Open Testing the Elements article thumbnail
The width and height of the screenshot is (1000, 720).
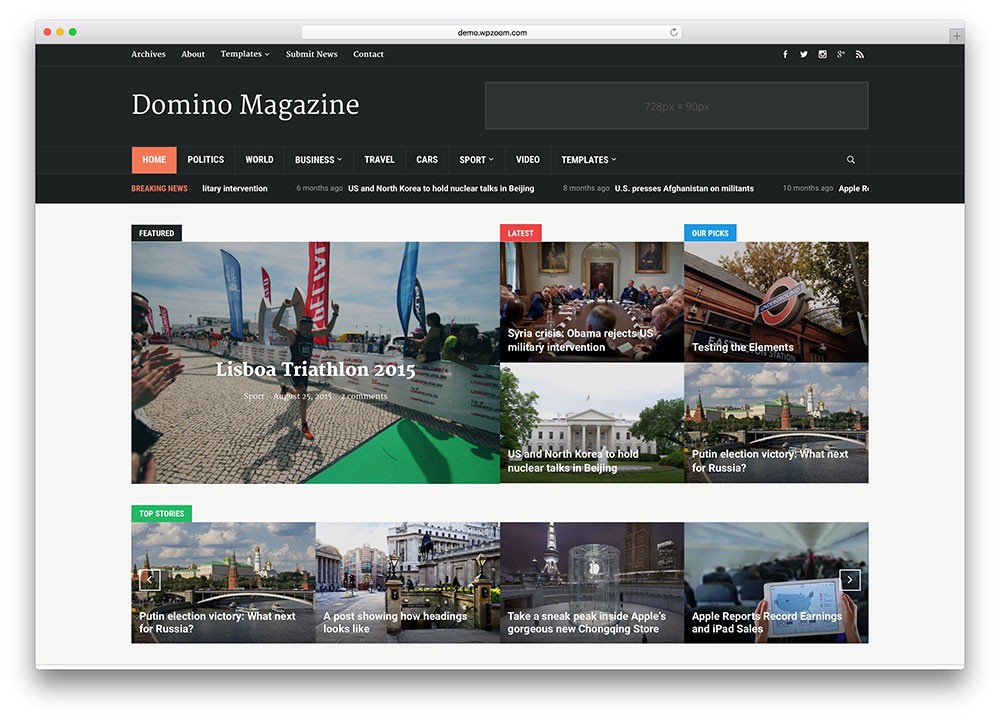[776, 302]
